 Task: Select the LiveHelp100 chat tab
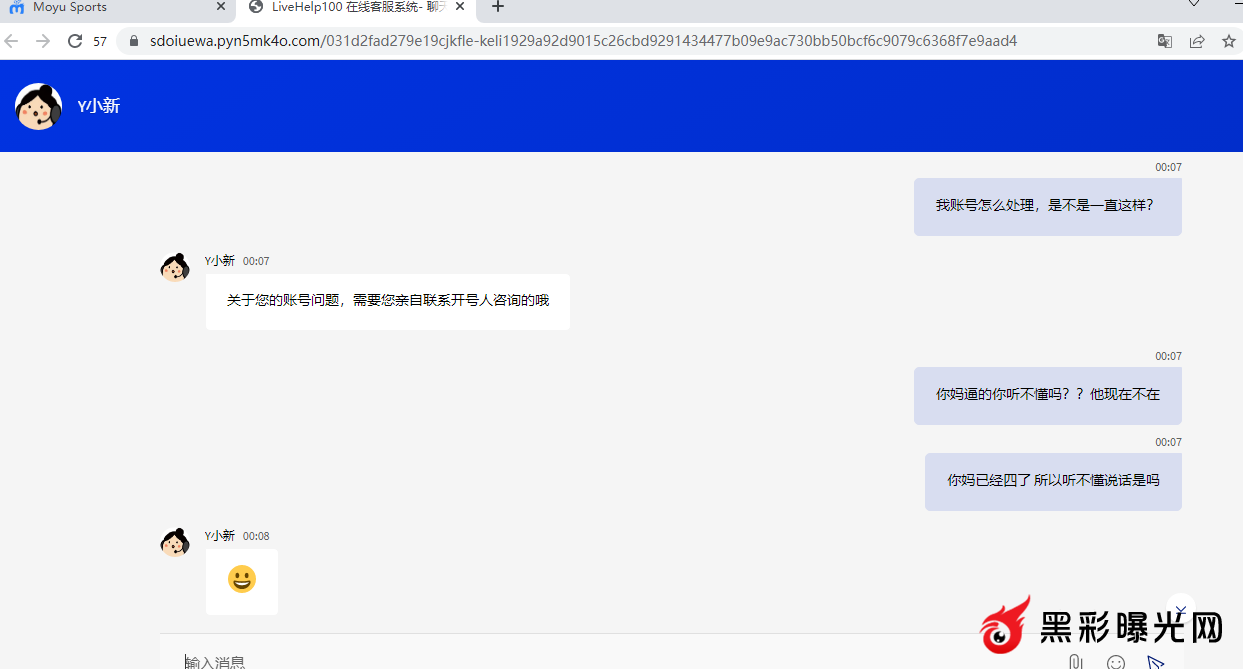click(x=350, y=7)
